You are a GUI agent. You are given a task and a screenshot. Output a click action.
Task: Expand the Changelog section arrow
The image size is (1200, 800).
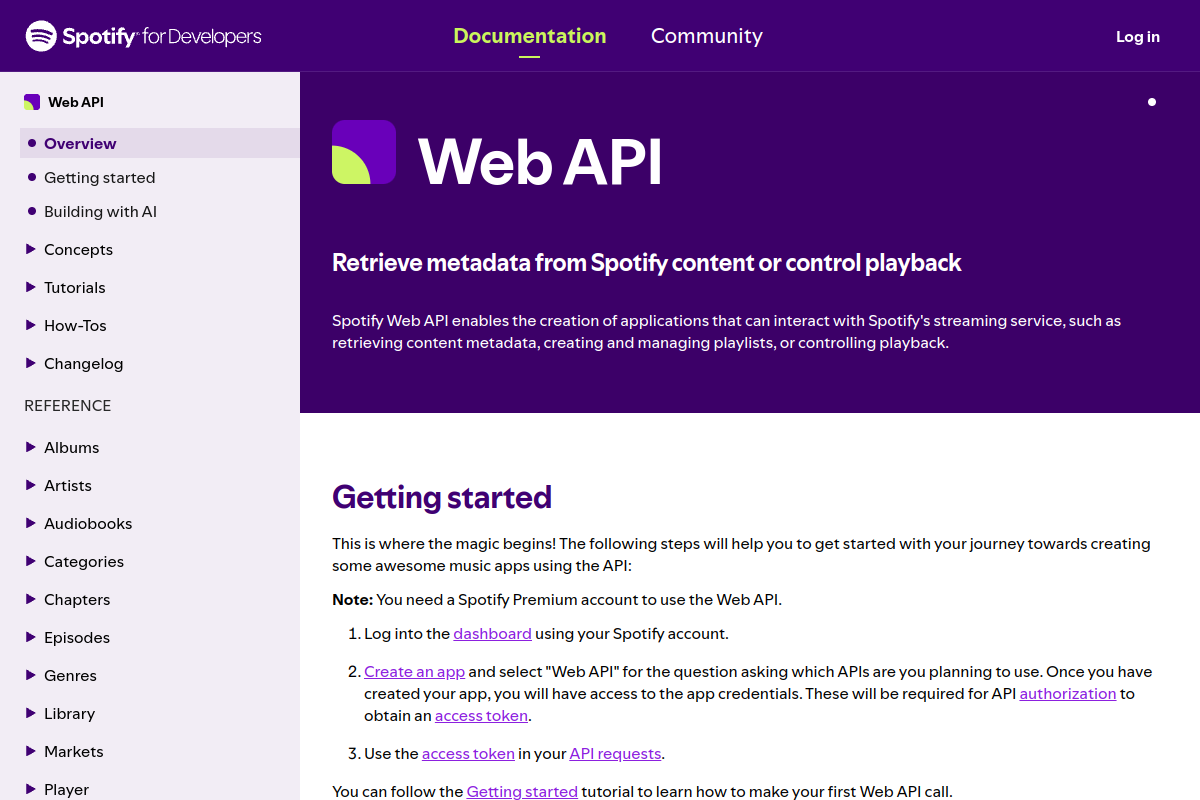(31, 363)
